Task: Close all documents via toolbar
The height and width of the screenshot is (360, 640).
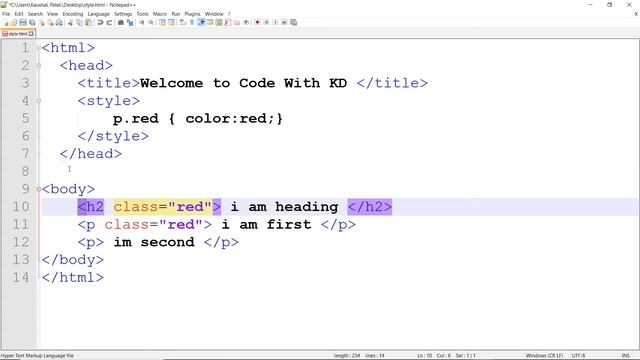Action: 50,22
